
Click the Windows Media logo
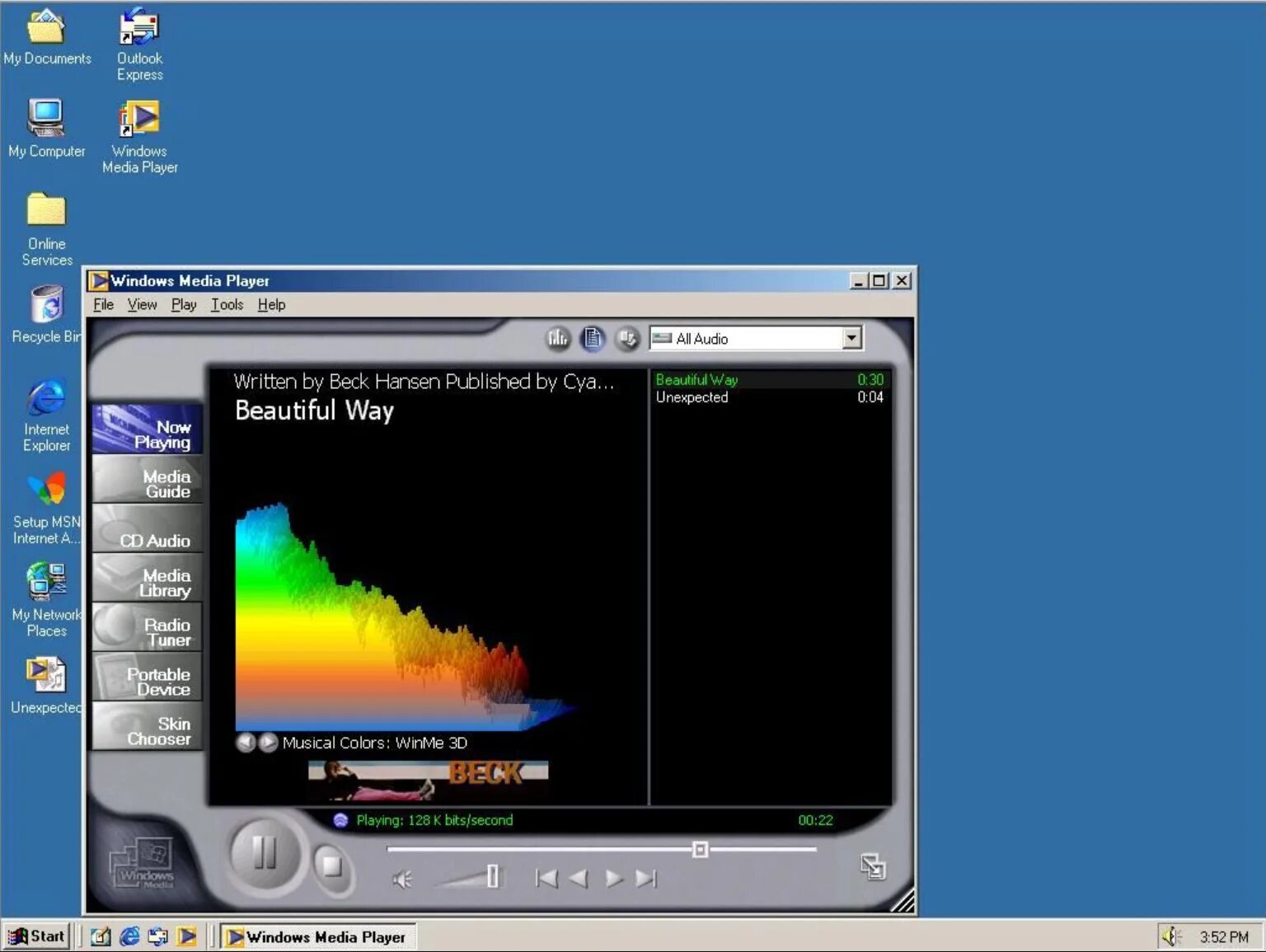coord(142,863)
